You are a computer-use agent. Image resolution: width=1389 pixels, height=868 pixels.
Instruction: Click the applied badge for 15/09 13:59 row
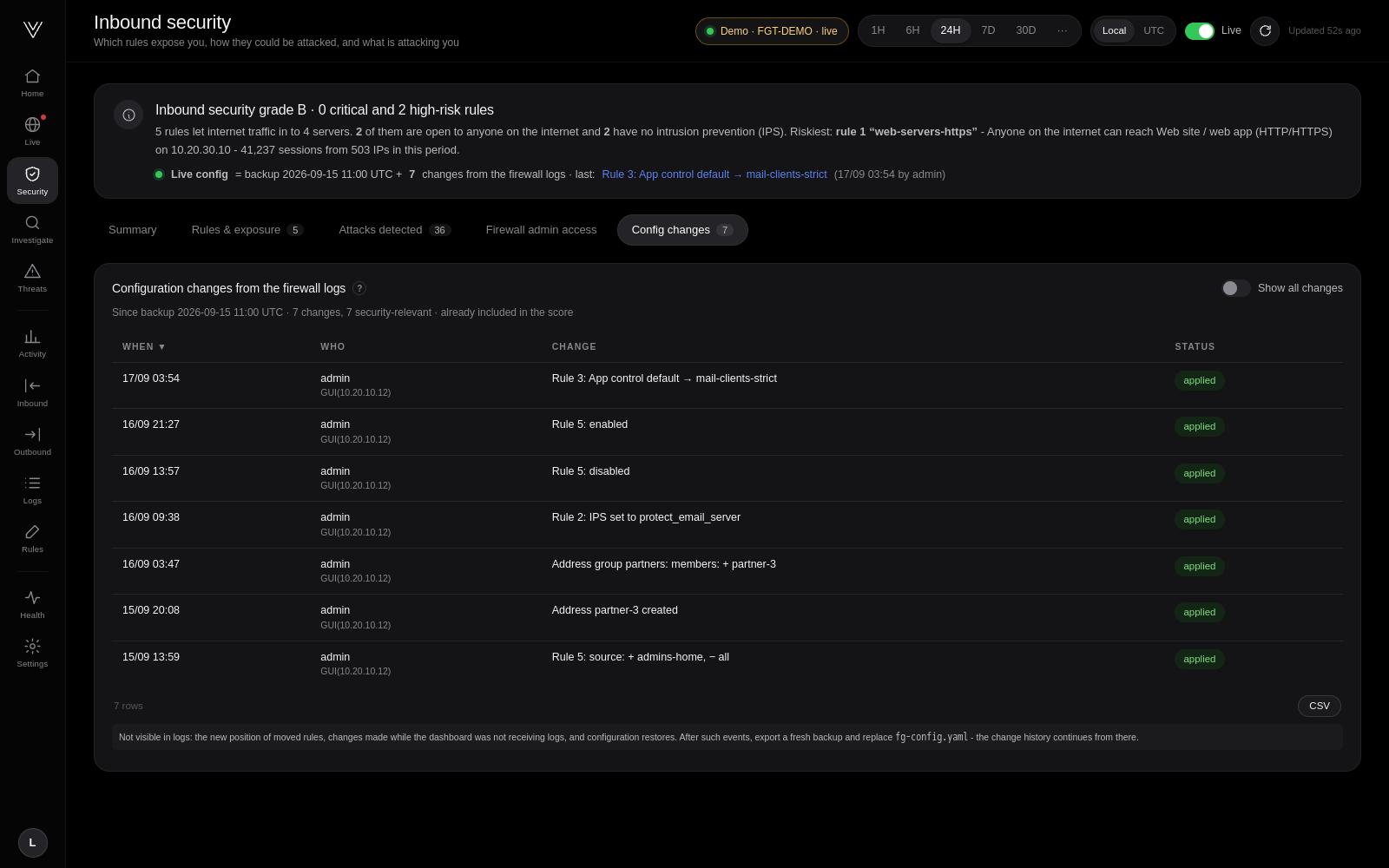[1200, 660]
